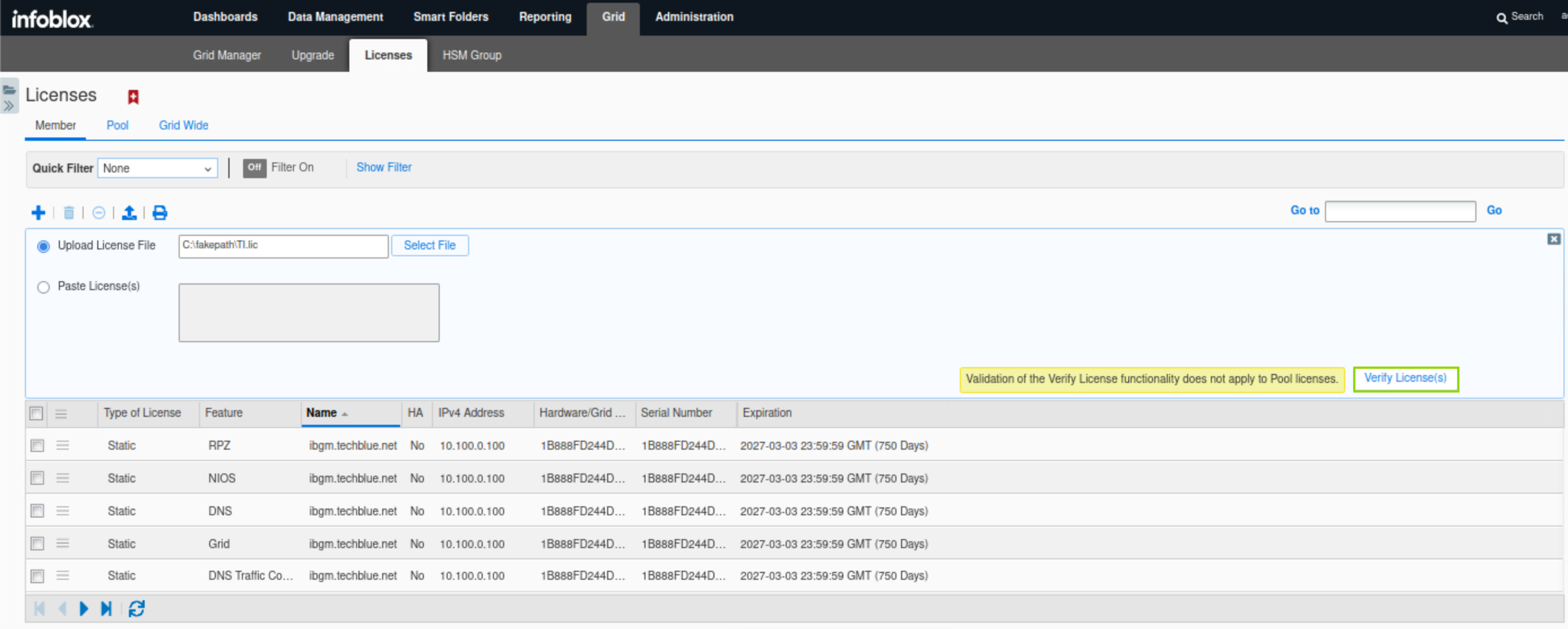Click the Go to input field
The height and width of the screenshot is (629, 1568).
click(1400, 210)
